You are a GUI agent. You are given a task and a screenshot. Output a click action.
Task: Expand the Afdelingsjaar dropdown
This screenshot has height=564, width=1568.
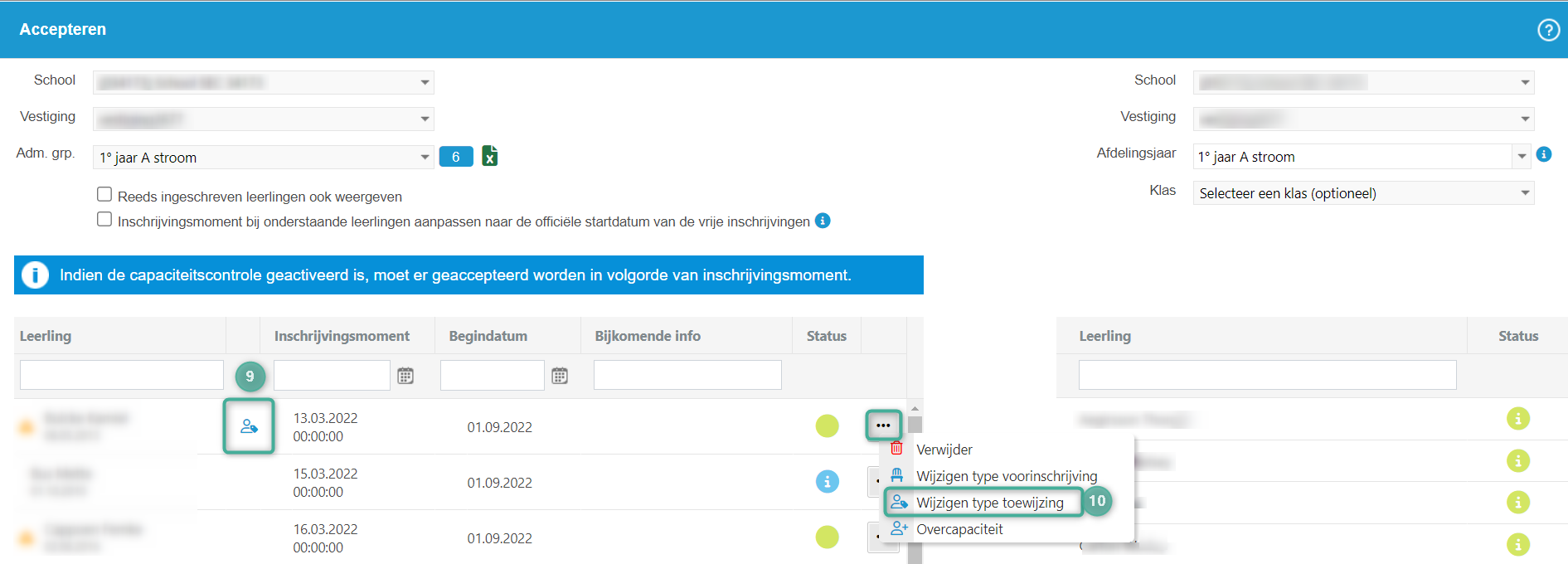click(x=1522, y=157)
